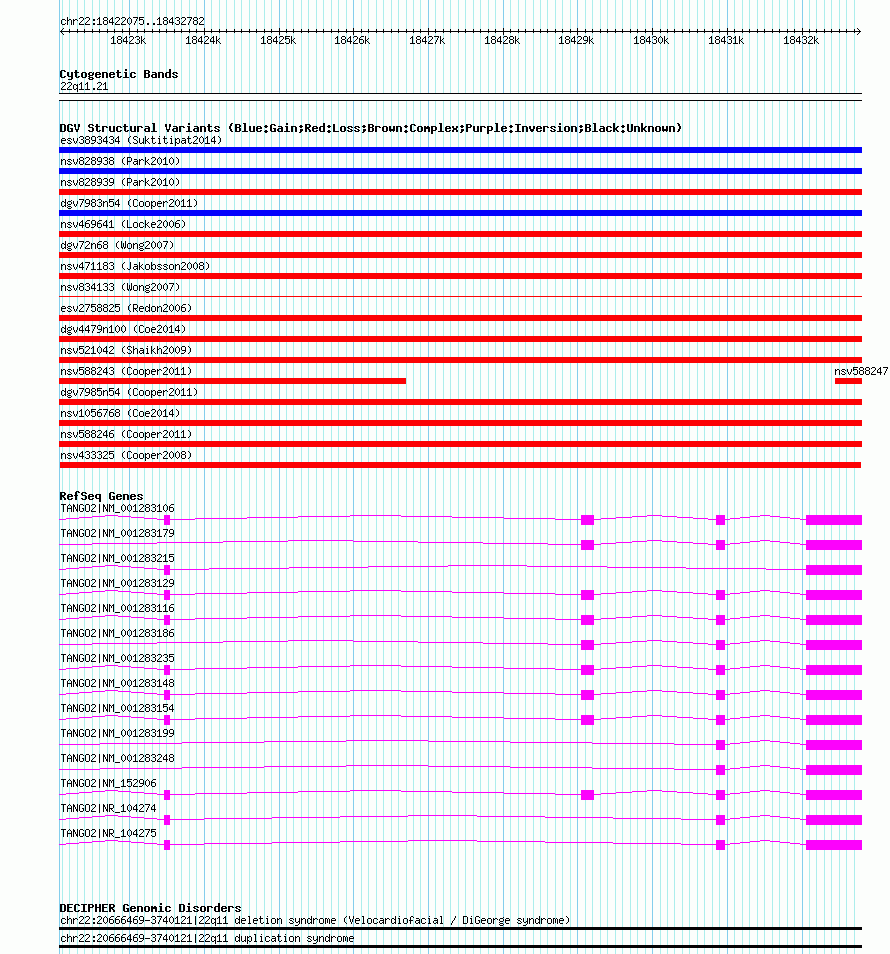Select variant label dgv7983n54 (Cooper2011)

point(129,203)
